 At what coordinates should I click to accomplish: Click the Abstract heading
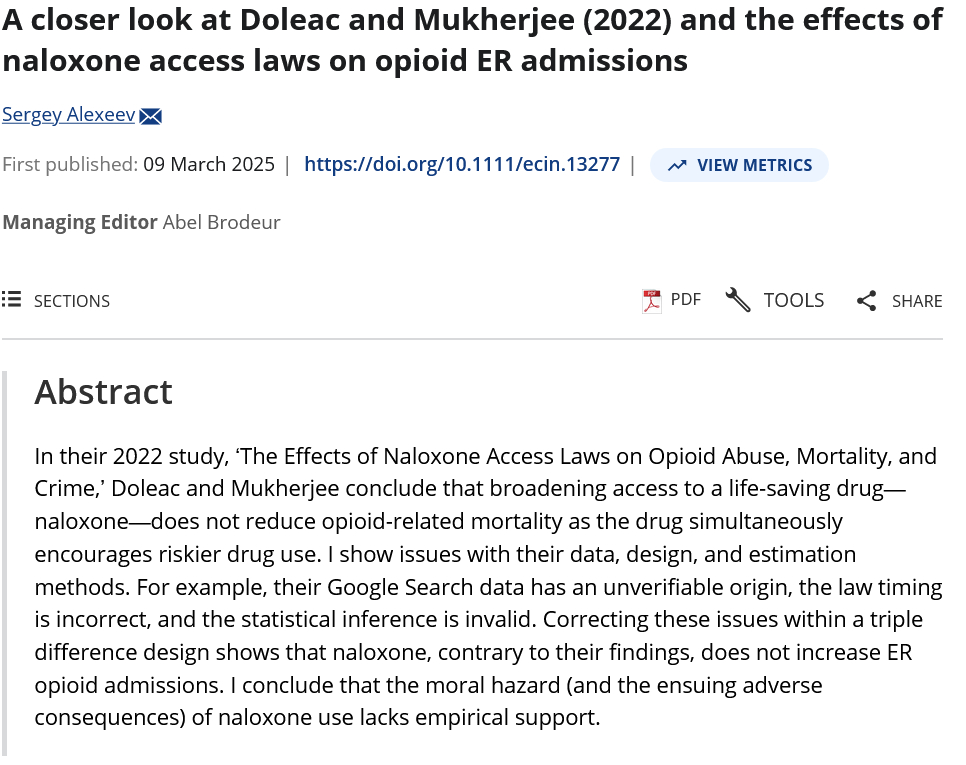click(104, 392)
